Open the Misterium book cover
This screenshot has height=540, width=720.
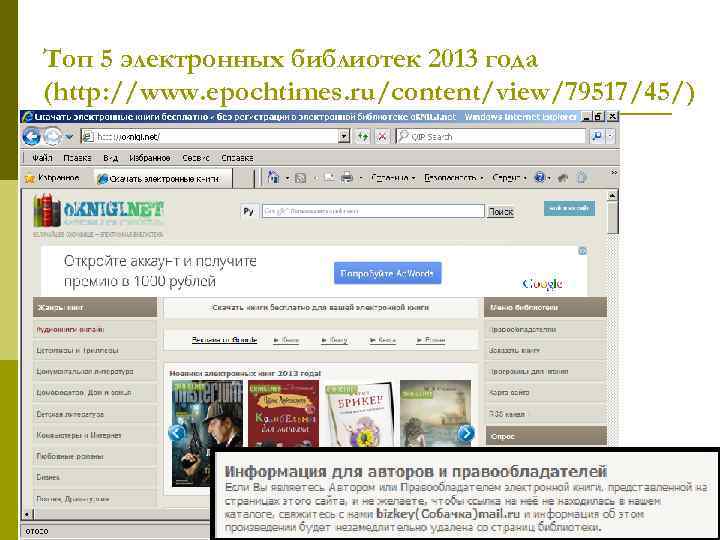point(207,433)
